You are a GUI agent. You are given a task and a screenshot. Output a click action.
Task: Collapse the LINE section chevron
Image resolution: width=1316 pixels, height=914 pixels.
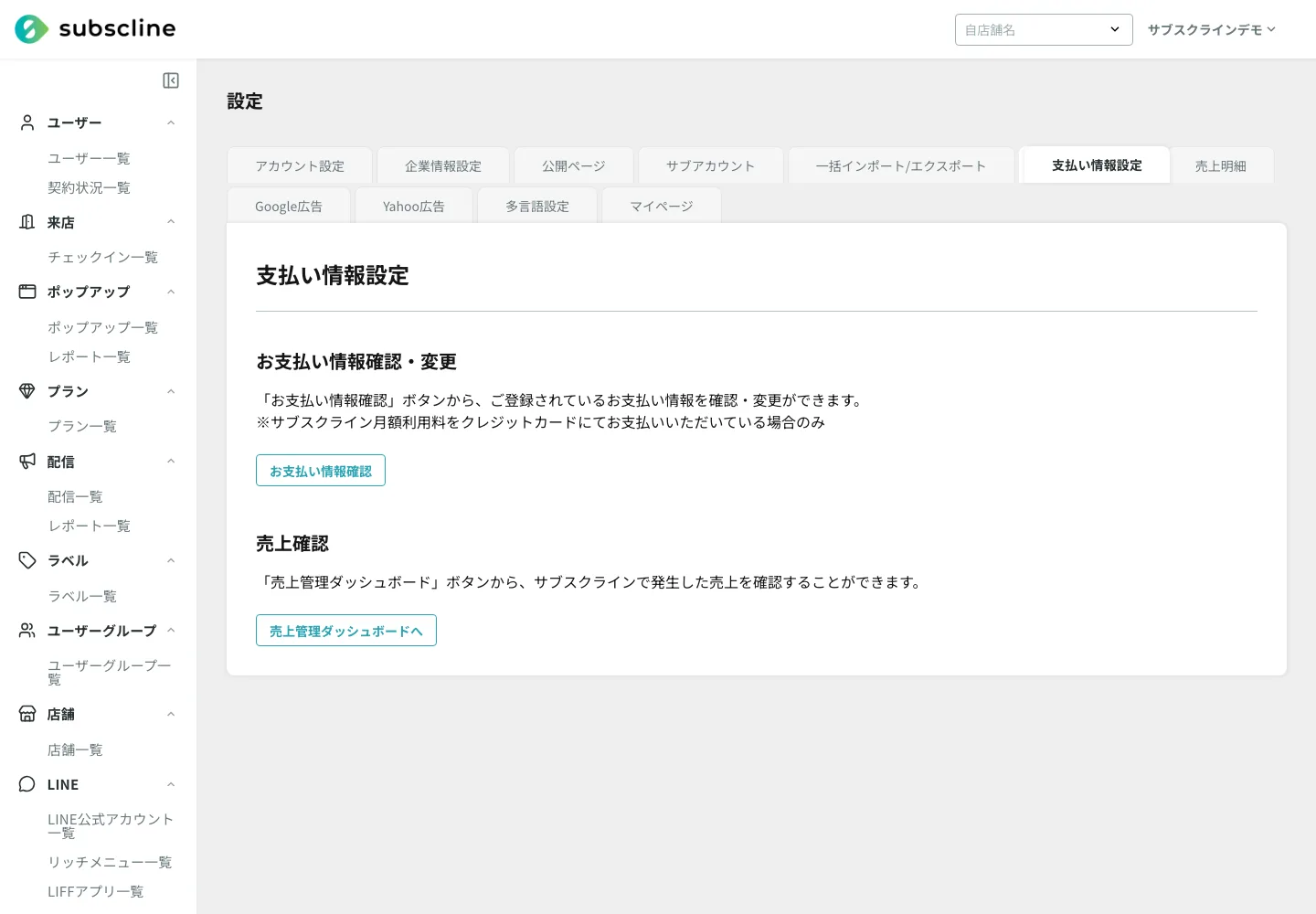171,784
